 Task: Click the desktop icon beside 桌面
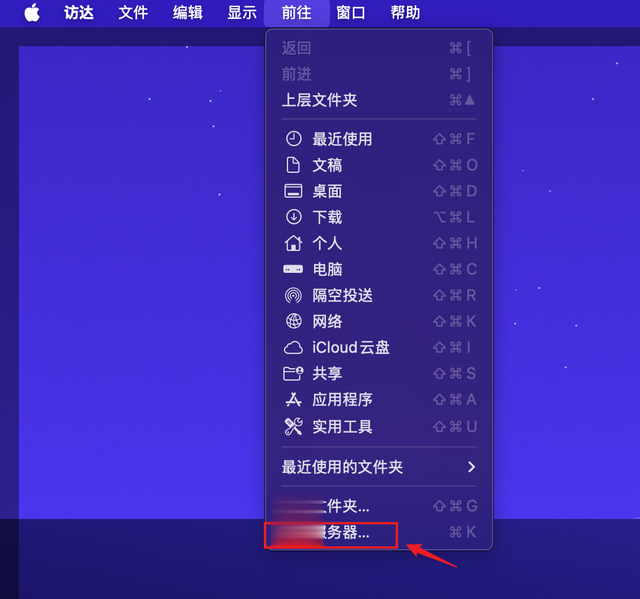tap(293, 191)
